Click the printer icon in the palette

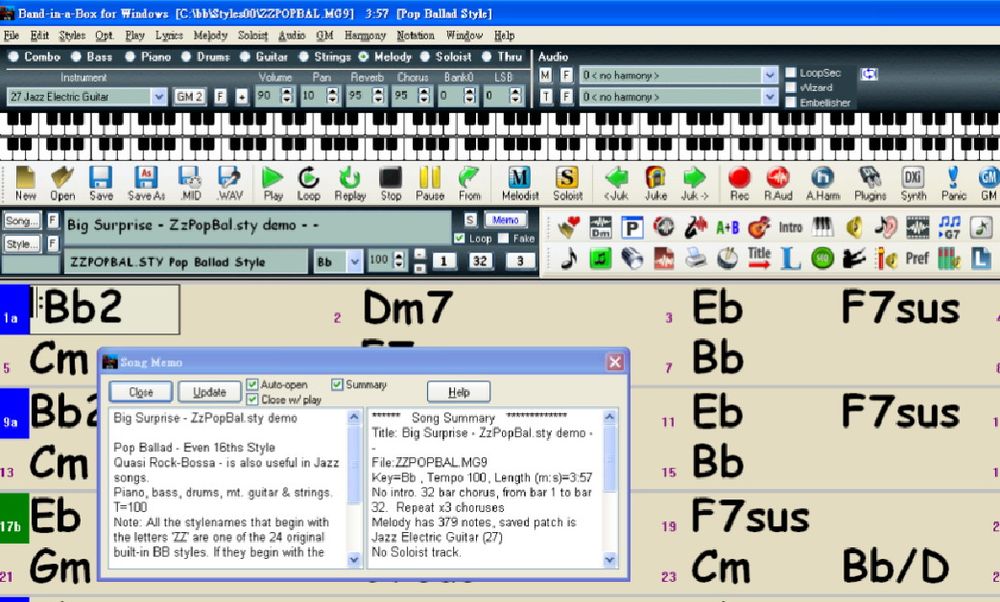click(695, 258)
